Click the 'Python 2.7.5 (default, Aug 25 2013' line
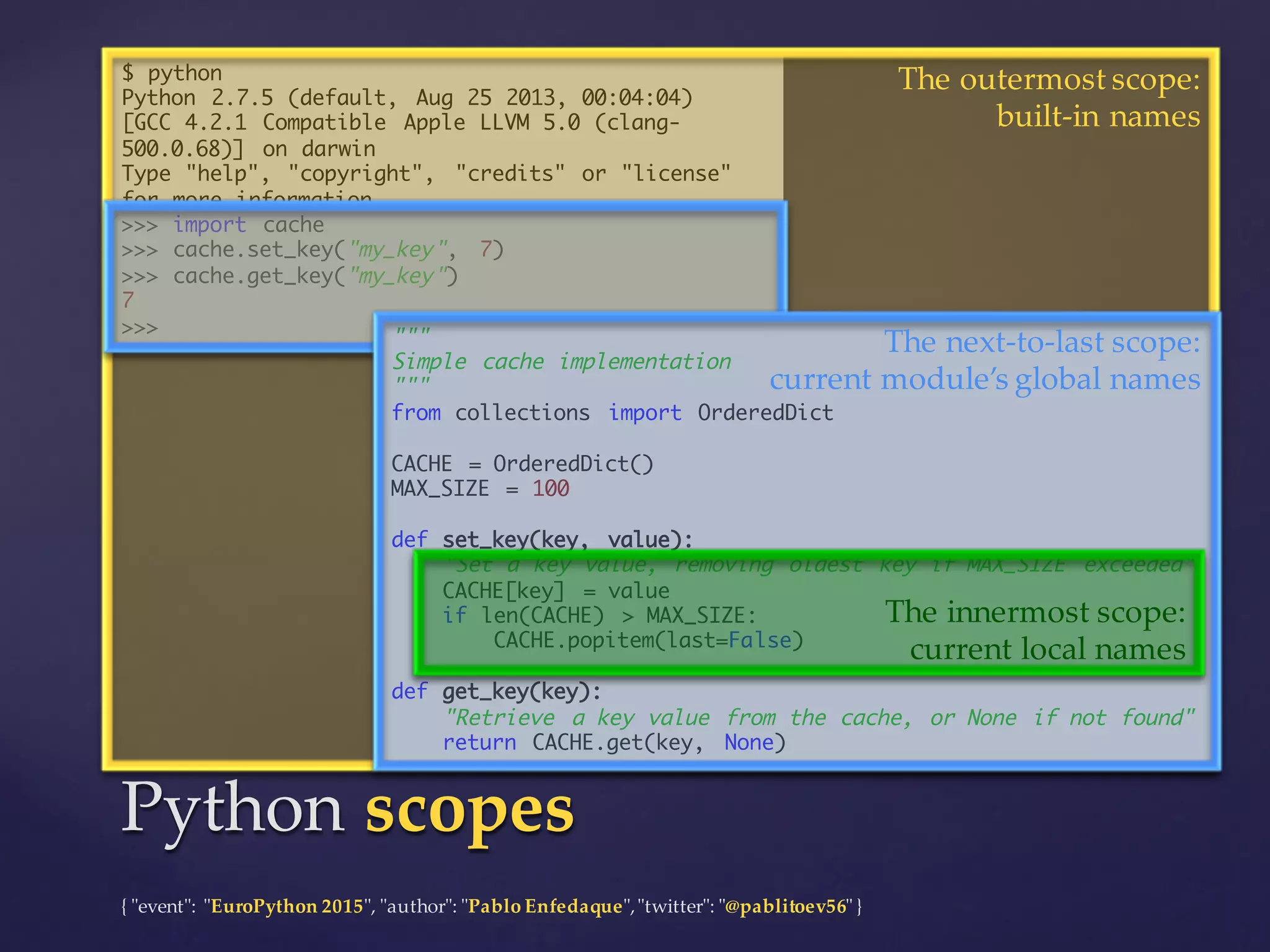1270x952 pixels. (407, 98)
